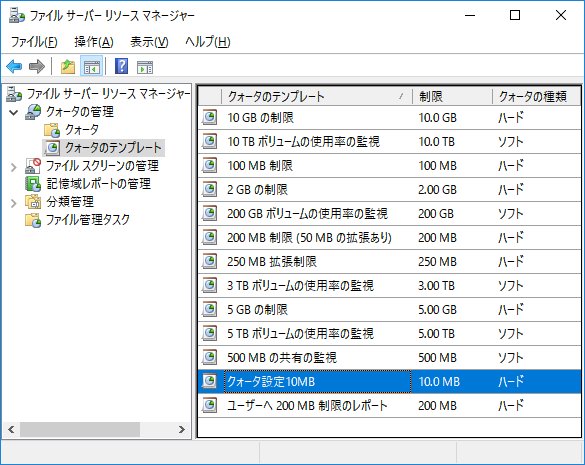Screen dimensions: 585x465
Task: Click the 3.00 TB limit value
Action: (437, 285)
